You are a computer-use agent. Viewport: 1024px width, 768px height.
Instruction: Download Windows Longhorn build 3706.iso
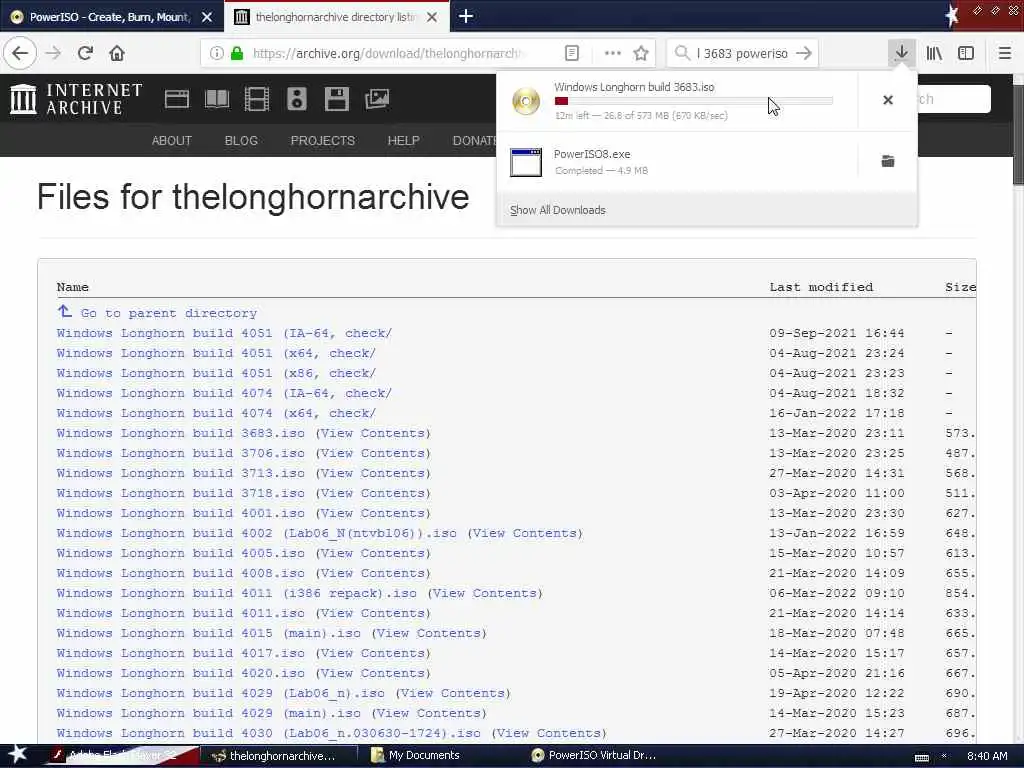(x=180, y=453)
